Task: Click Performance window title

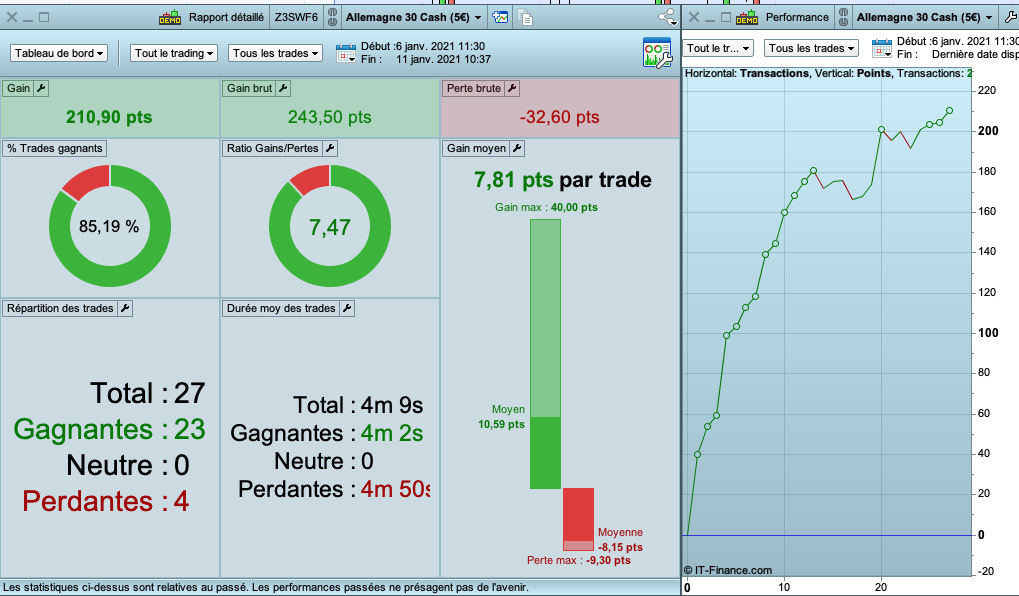Action: pos(797,18)
